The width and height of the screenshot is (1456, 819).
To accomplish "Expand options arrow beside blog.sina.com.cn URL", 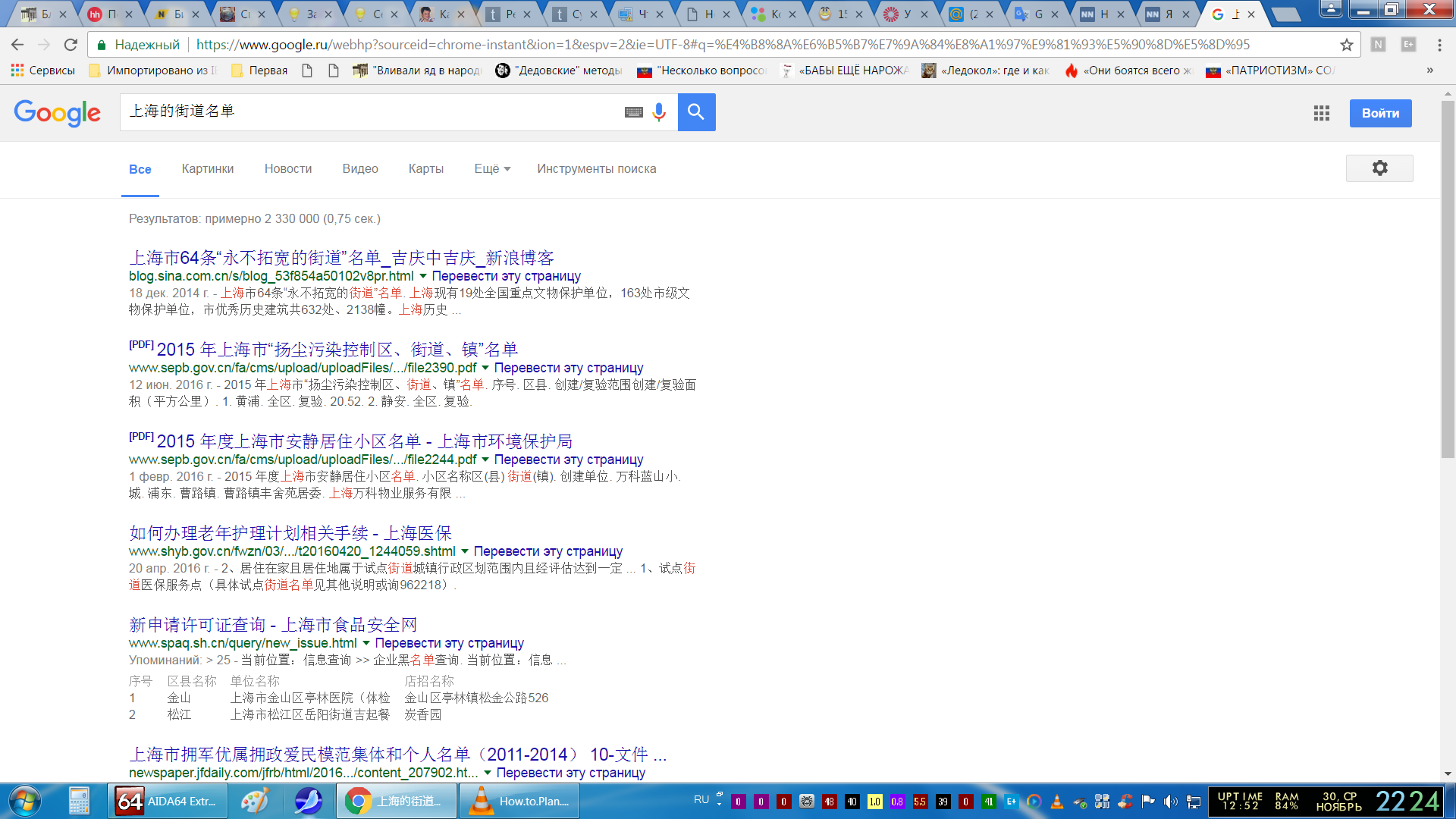I will (x=423, y=276).
